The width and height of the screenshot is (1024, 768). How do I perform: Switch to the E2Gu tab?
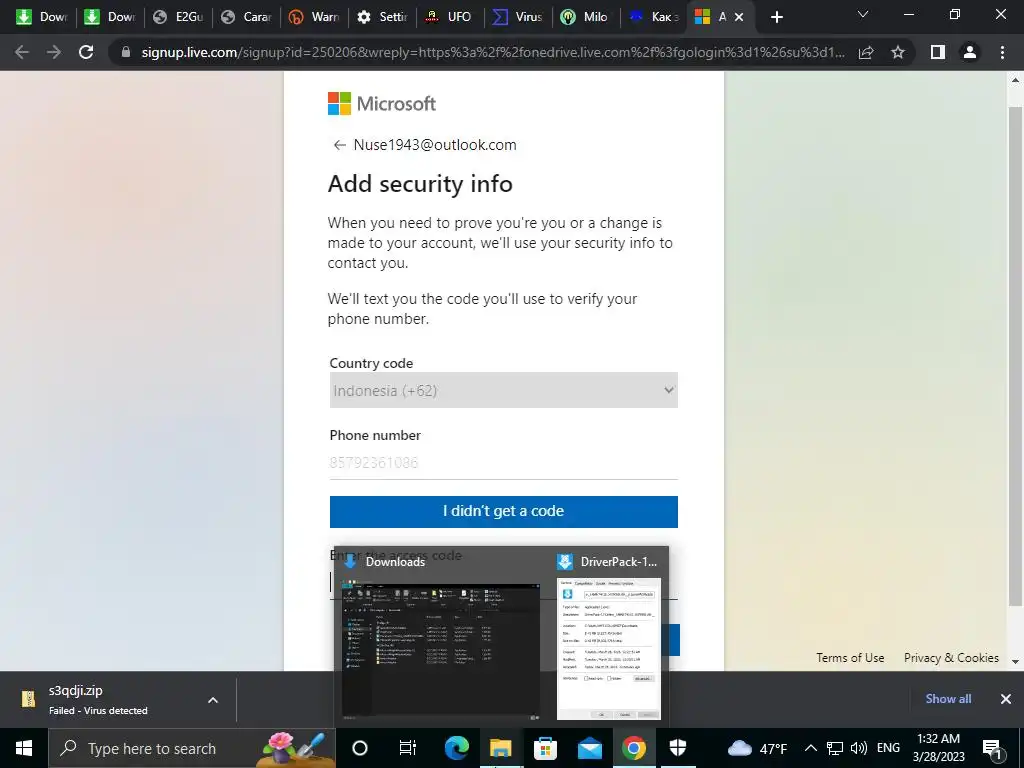[178, 17]
